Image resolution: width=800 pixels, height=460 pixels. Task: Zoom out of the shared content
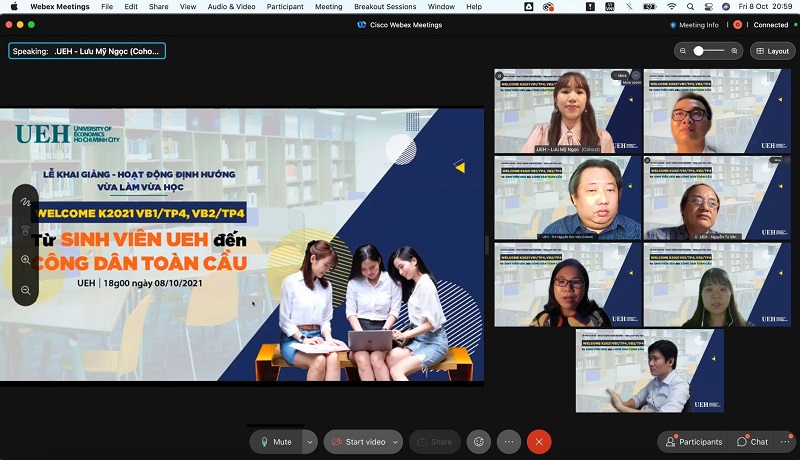[26, 290]
